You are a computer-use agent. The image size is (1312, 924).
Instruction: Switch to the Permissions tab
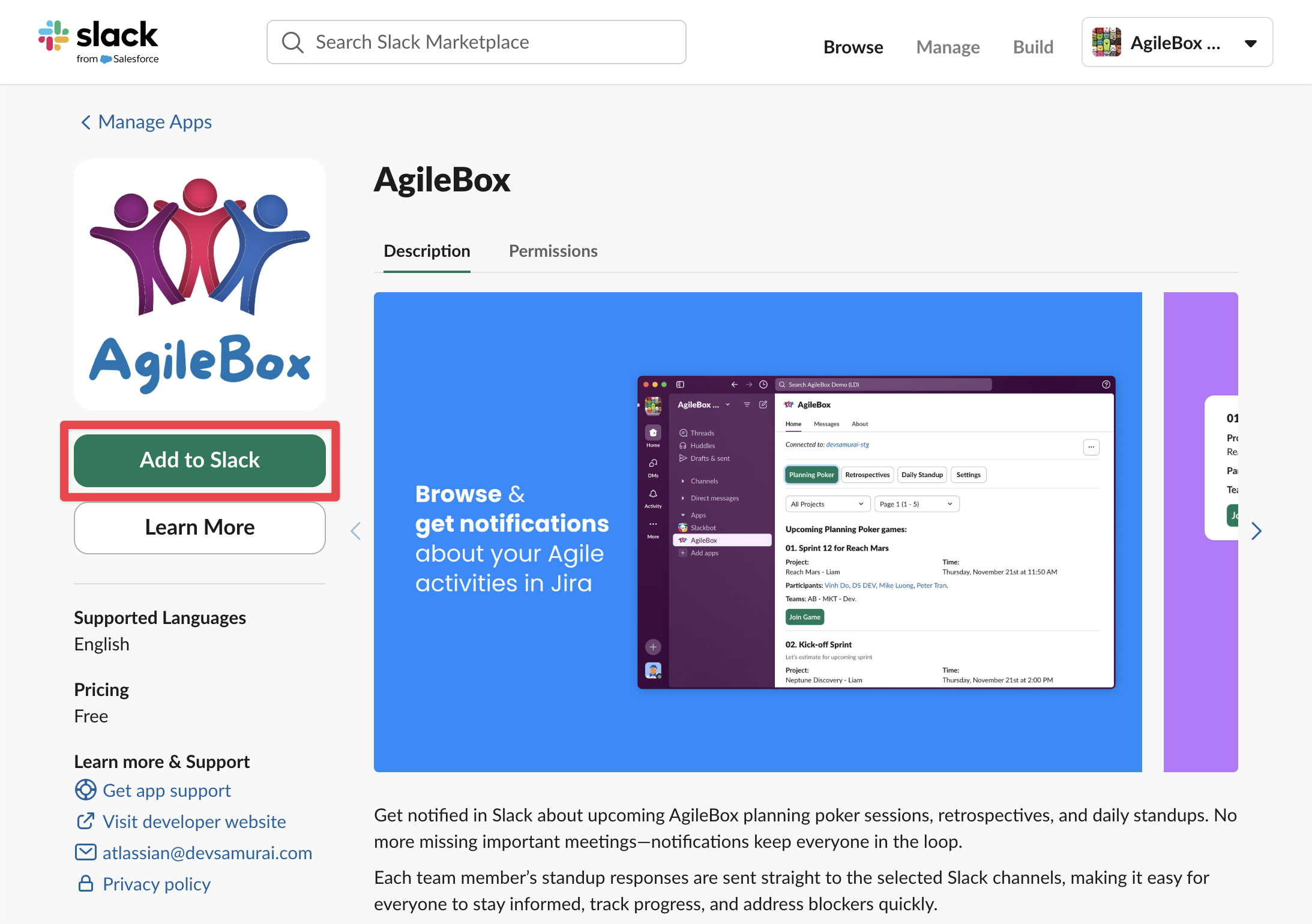coord(553,251)
